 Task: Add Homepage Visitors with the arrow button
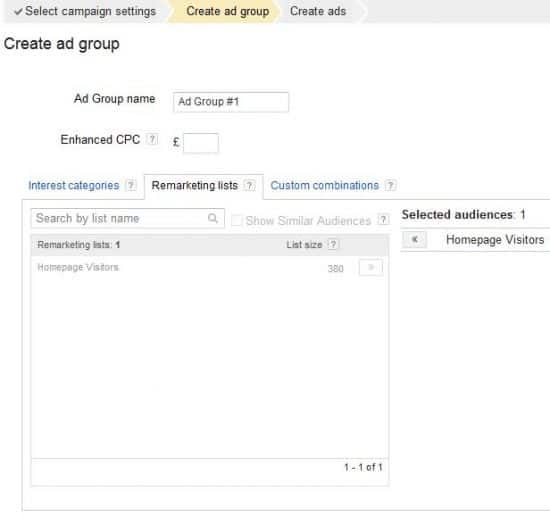click(x=371, y=268)
